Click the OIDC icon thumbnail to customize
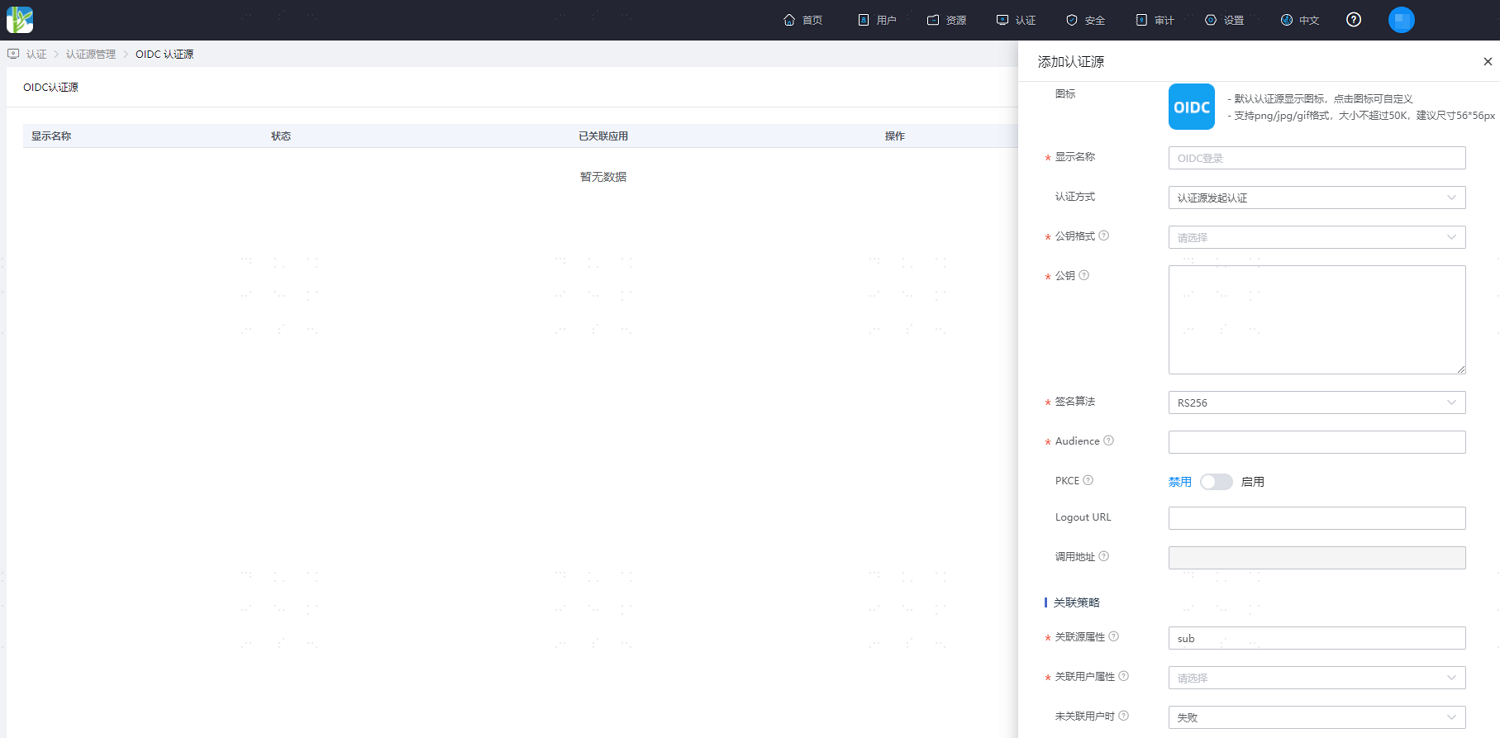Screen dimensions: 1500x738 click(1191, 107)
